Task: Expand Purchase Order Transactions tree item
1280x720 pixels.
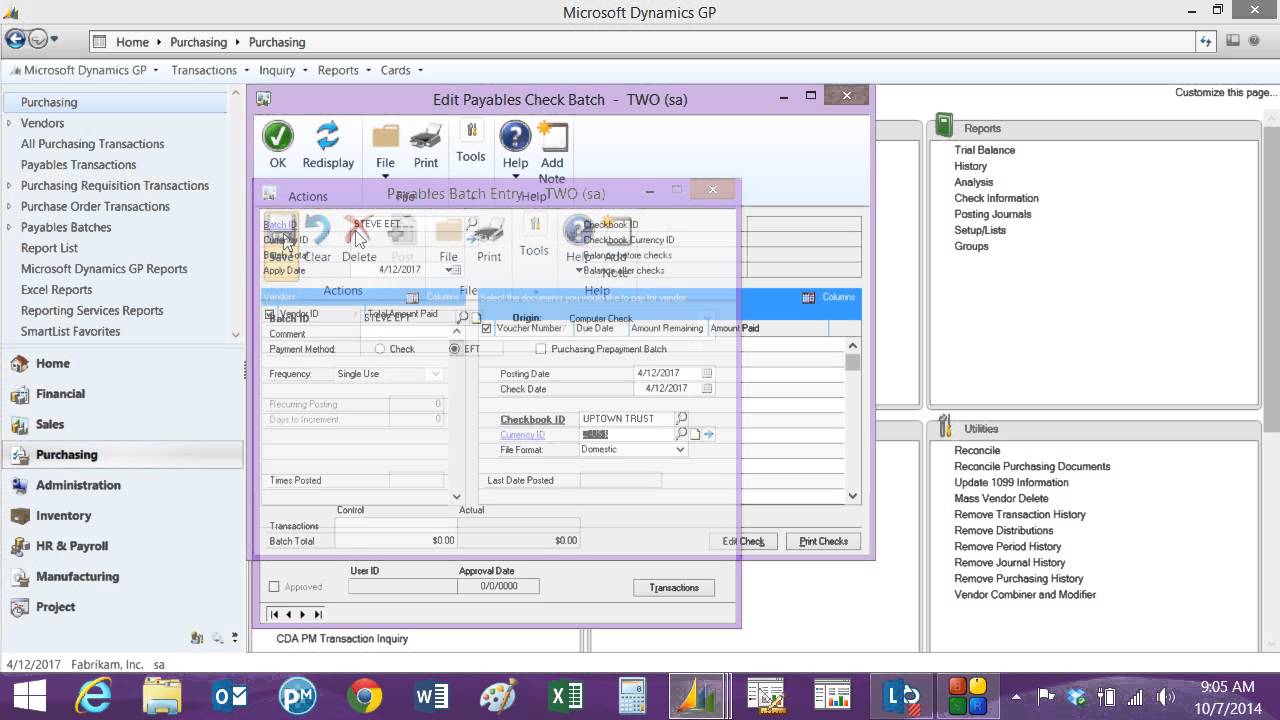Action: (x=9, y=206)
